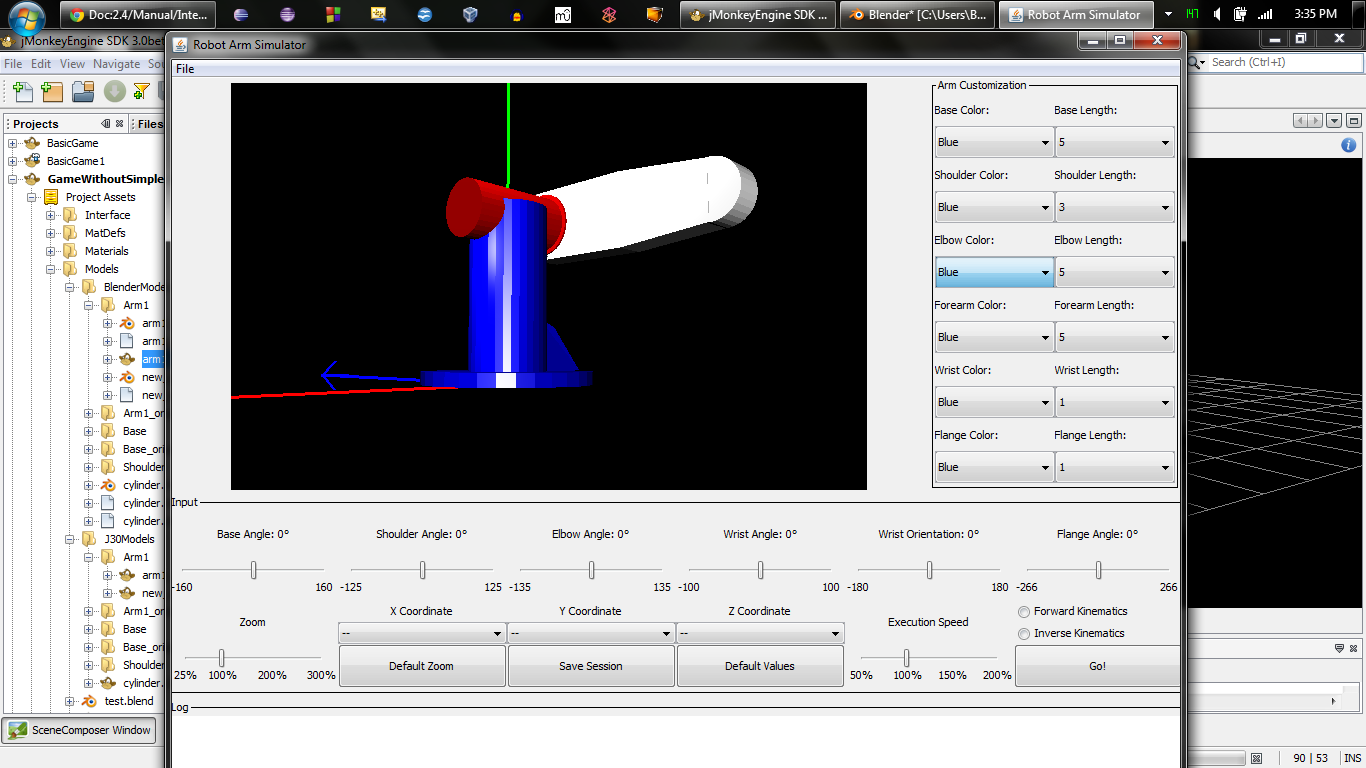Expand the Materials folder in project tree
1366x768 pixels.
[51, 251]
